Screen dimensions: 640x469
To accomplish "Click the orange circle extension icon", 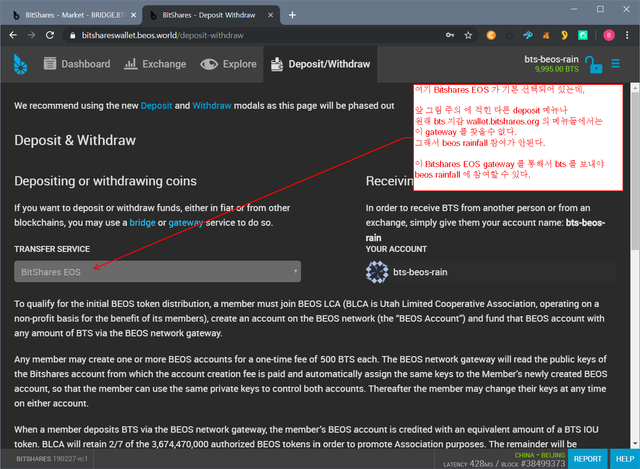I will click(x=491, y=36).
